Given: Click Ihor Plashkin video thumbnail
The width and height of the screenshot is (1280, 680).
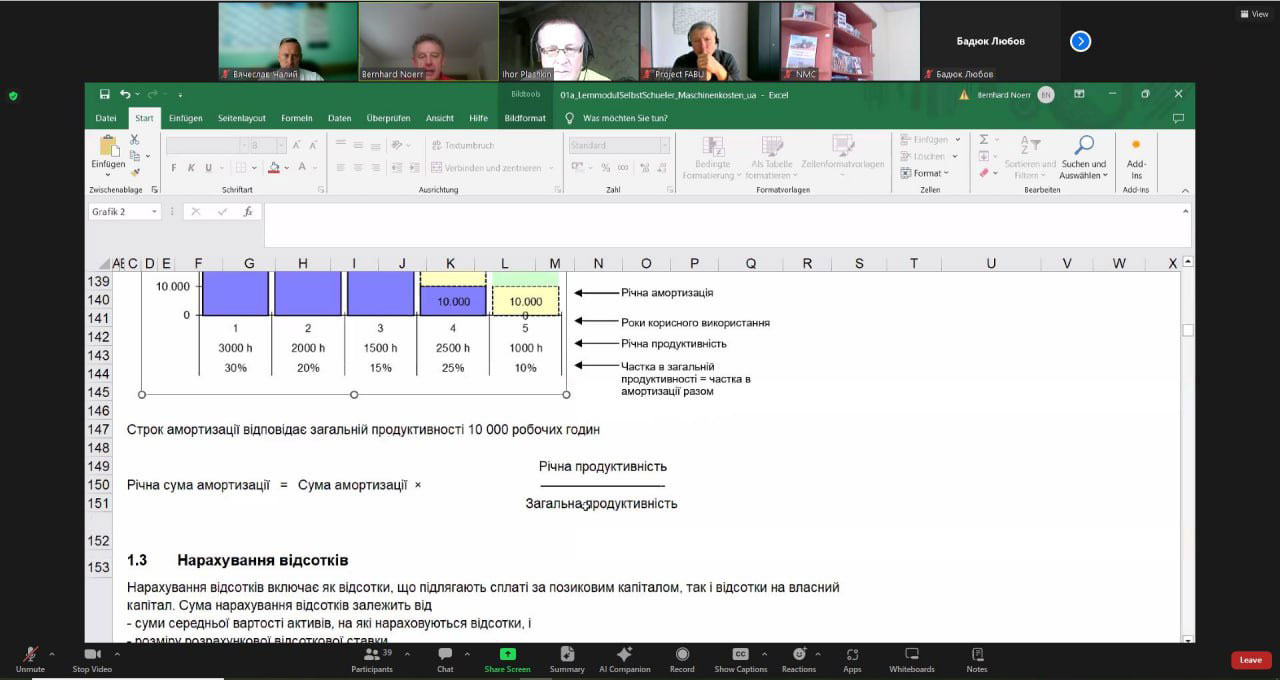Looking at the screenshot, I should [x=568, y=41].
